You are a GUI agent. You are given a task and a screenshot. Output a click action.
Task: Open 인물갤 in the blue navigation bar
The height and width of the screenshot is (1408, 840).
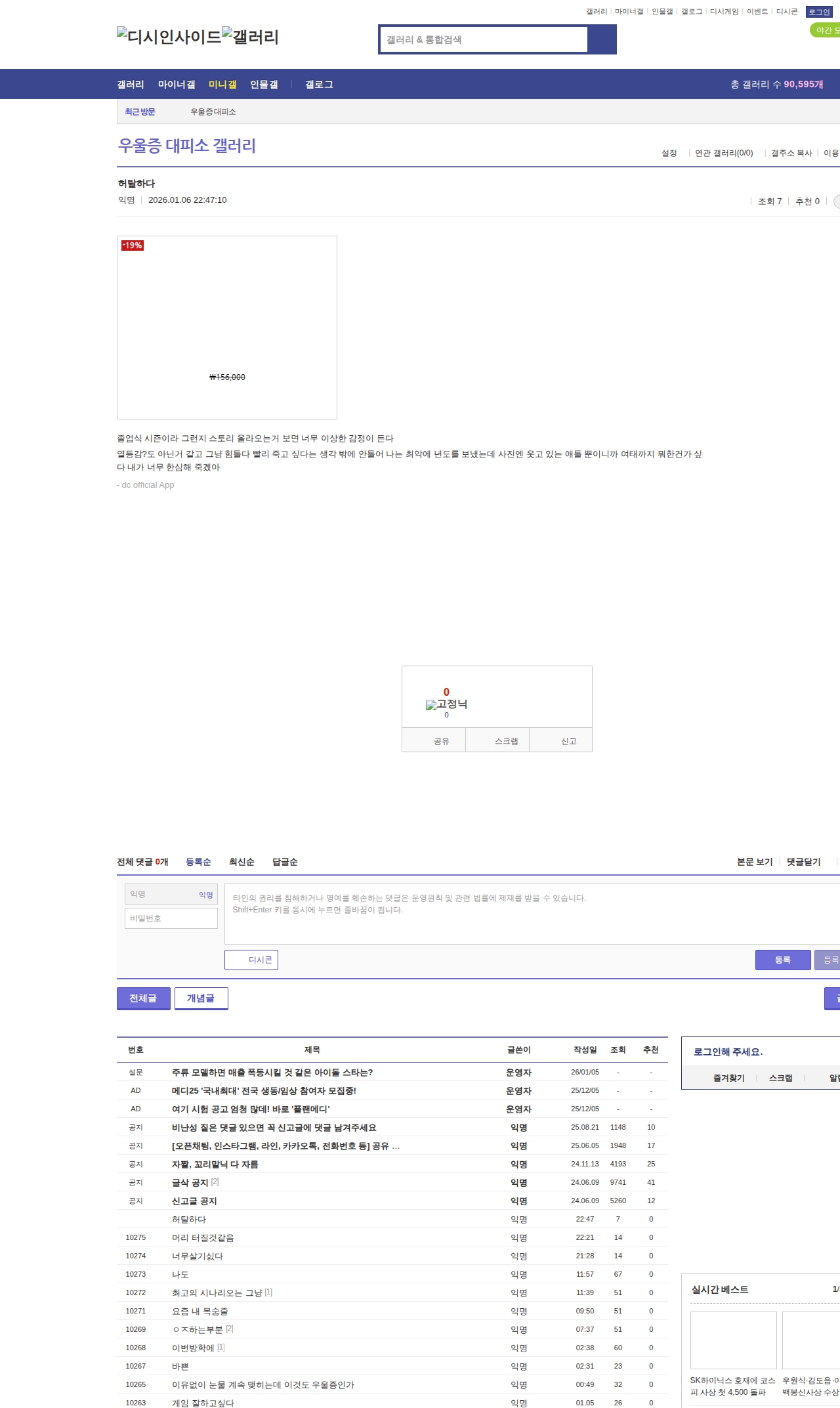click(x=264, y=84)
